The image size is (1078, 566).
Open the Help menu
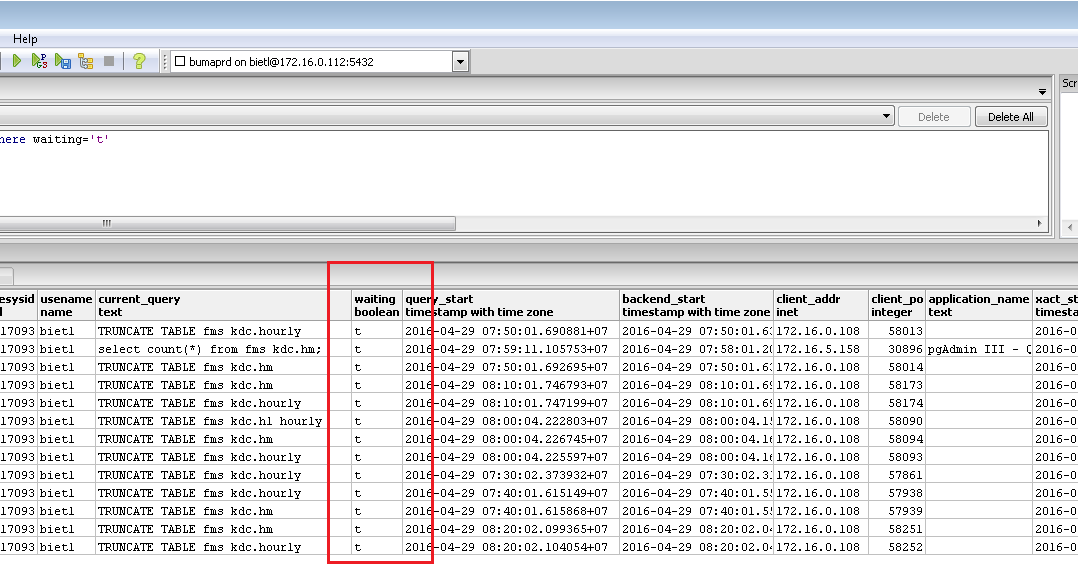pyautogui.click(x=25, y=39)
